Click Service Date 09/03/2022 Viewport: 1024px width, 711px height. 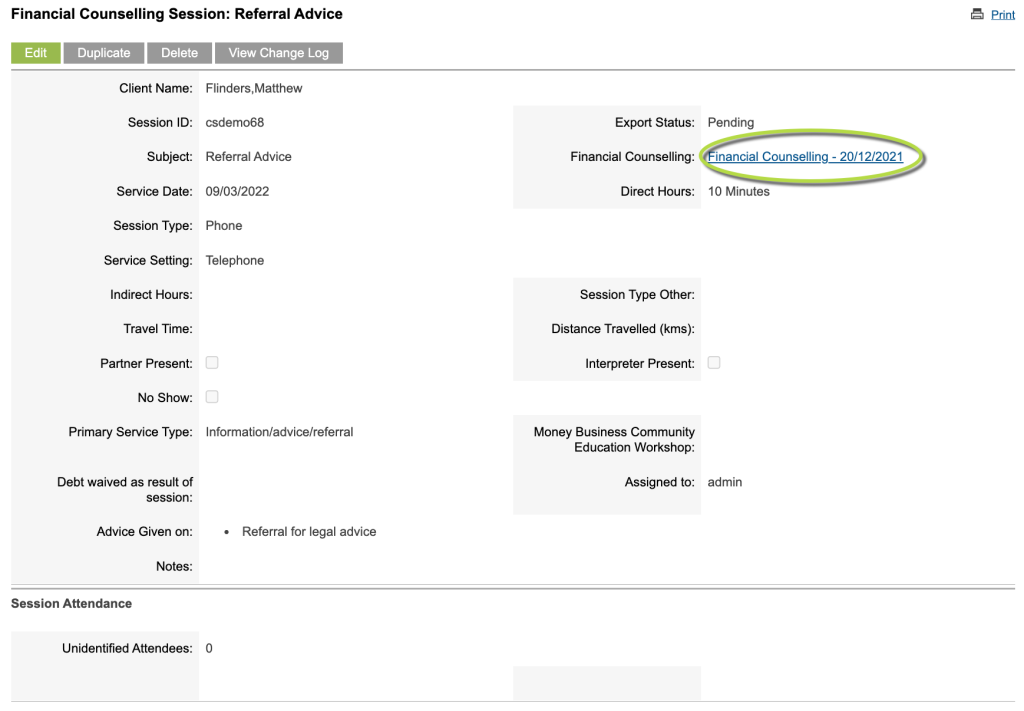coord(237,191)
